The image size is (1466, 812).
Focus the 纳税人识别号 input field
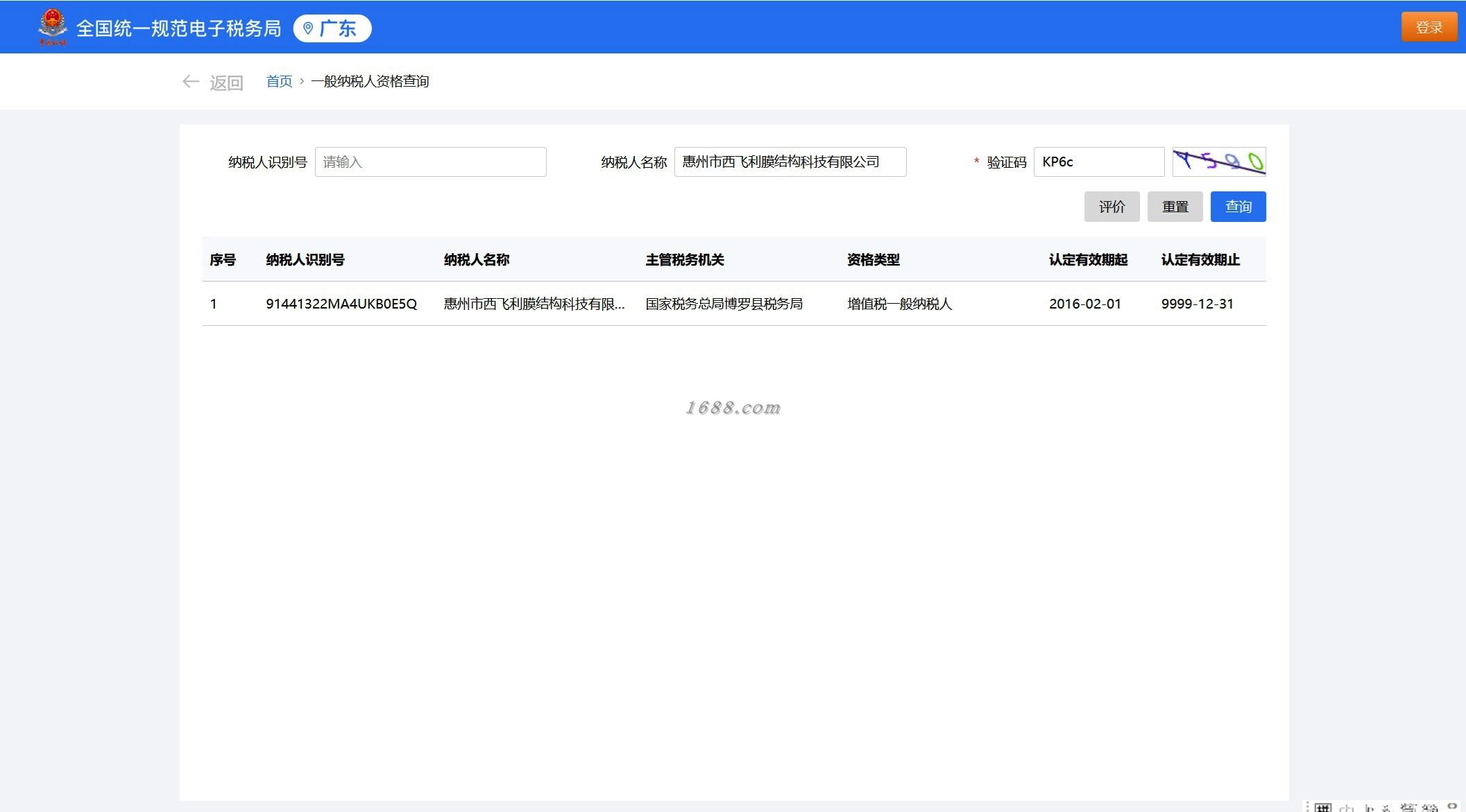pyautogui.click(x=430, y=162)
